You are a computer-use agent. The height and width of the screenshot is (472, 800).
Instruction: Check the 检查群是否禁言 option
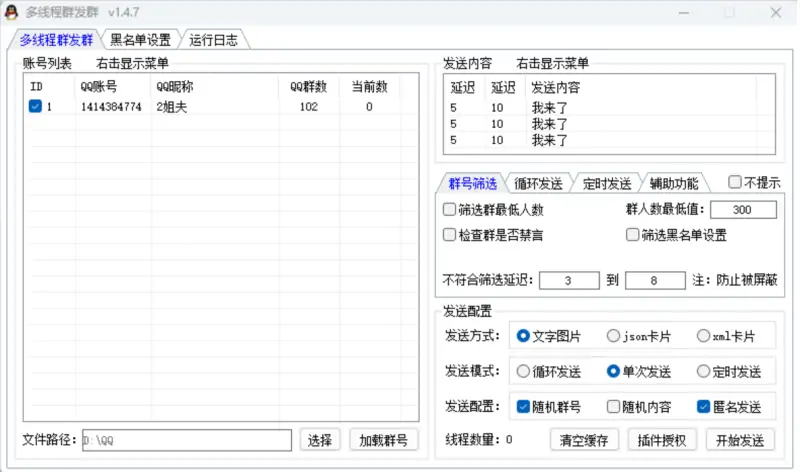450,236
